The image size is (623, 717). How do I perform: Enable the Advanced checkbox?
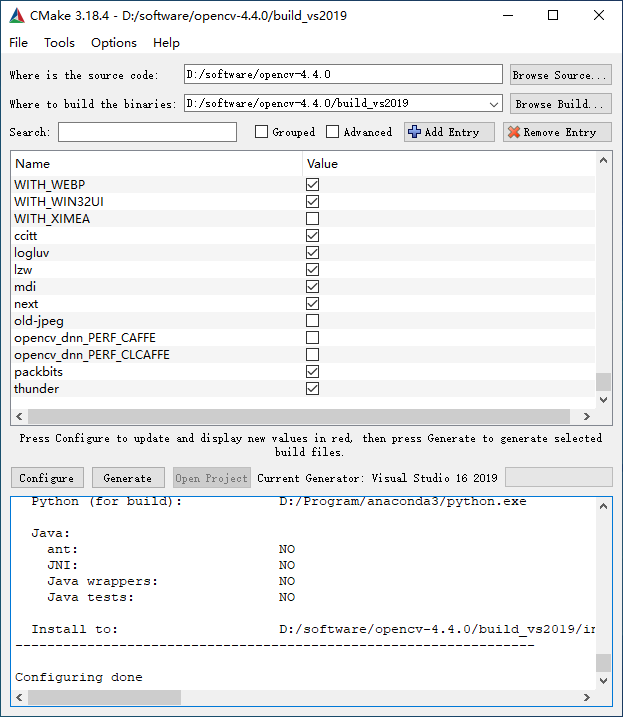[x=333, y=132]
